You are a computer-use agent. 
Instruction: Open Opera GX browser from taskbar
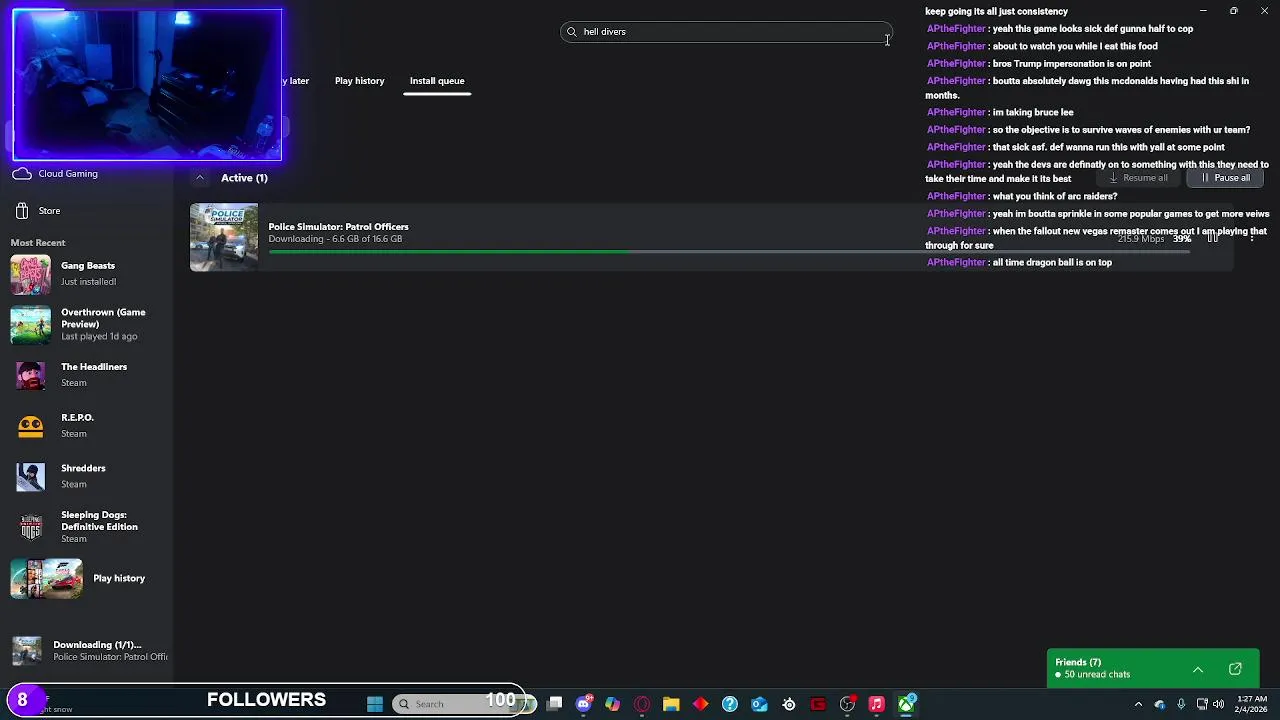tap(642, 704)
